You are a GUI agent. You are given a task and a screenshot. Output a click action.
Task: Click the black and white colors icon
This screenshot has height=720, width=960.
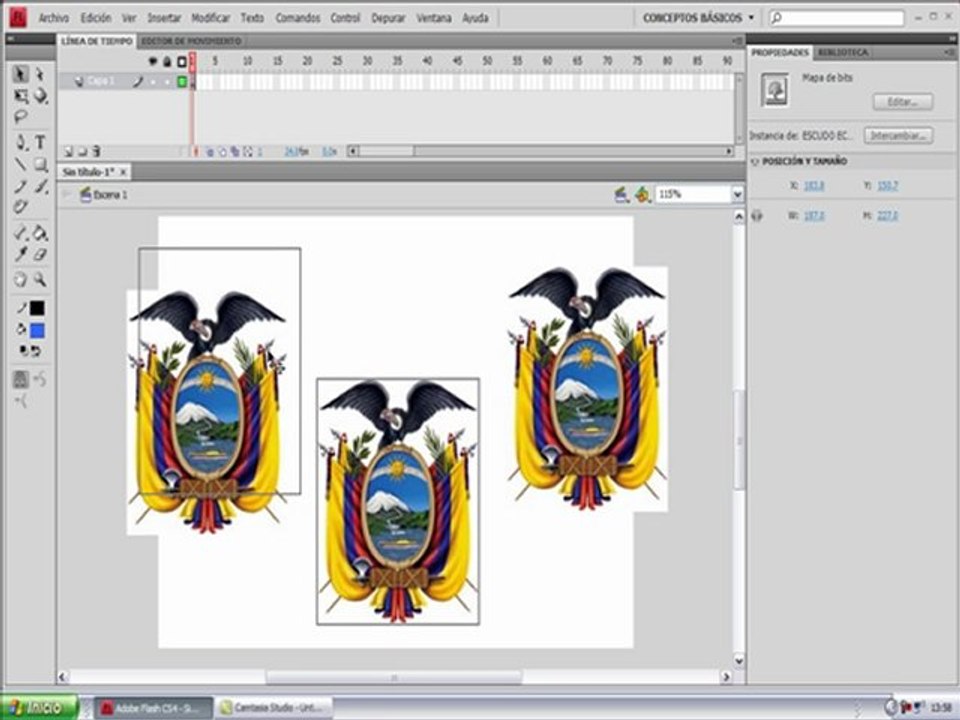tap(23, 351)
